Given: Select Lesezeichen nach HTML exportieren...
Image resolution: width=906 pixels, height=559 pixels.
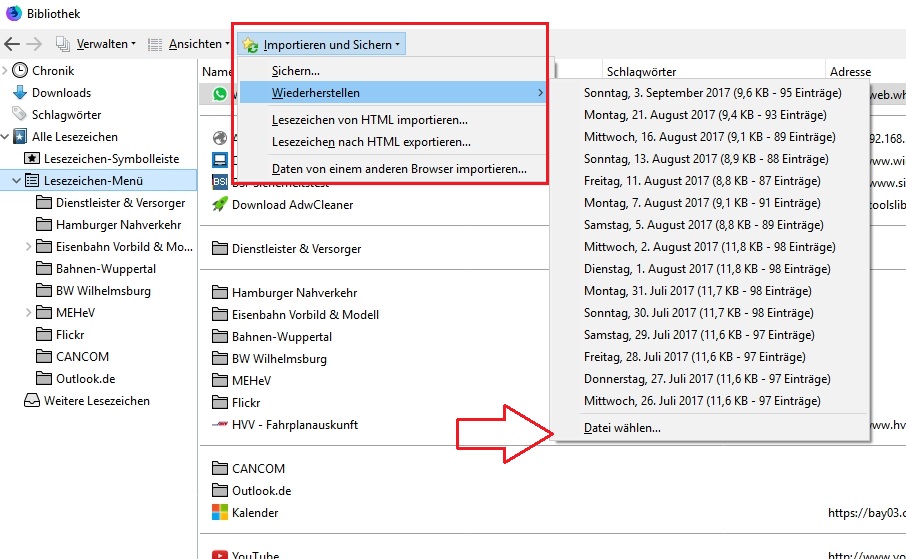Looking at the screenshot, I should coord(371,142).
